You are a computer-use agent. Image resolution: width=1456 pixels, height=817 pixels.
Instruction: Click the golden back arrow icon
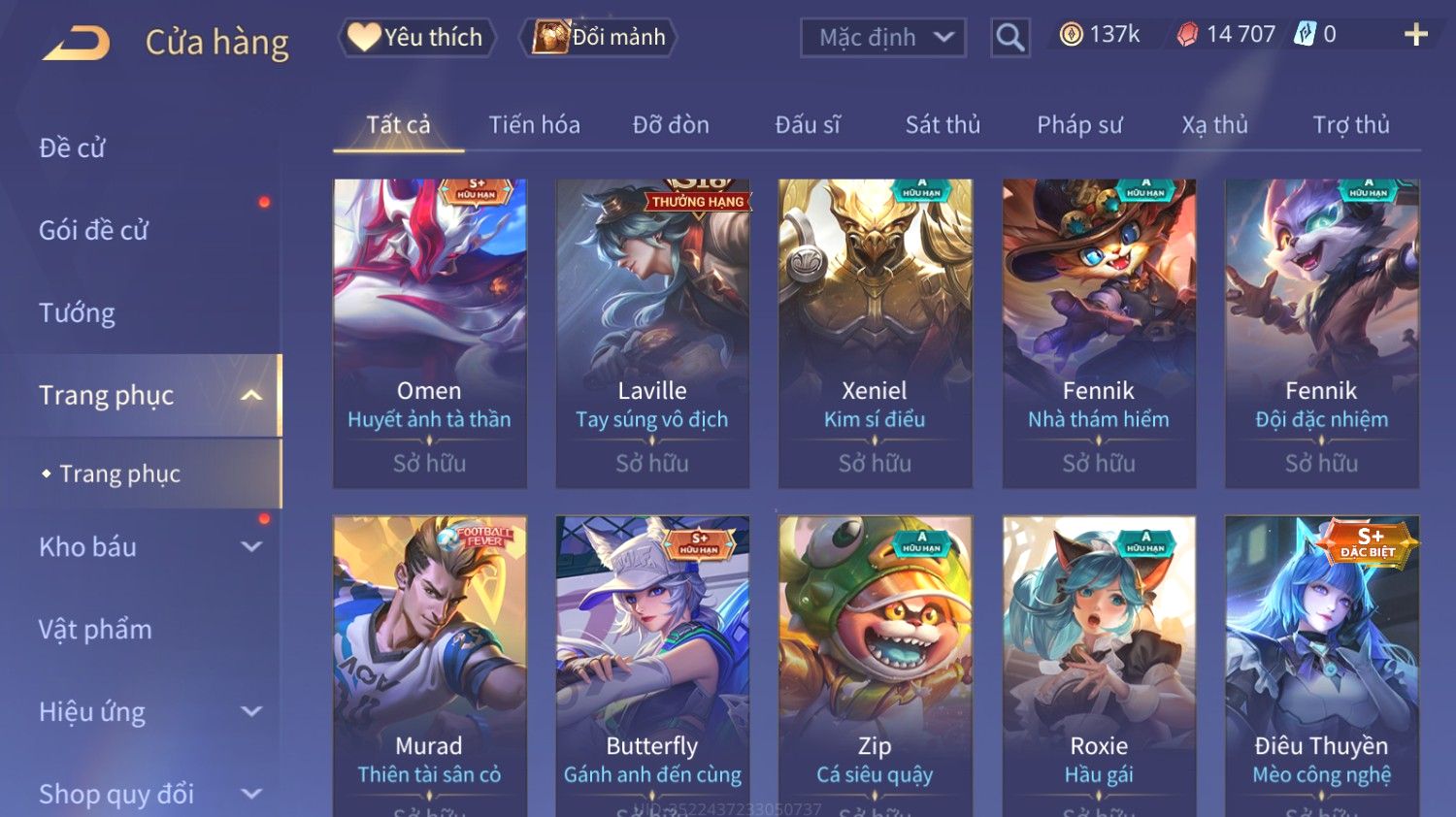pos(76,44)
